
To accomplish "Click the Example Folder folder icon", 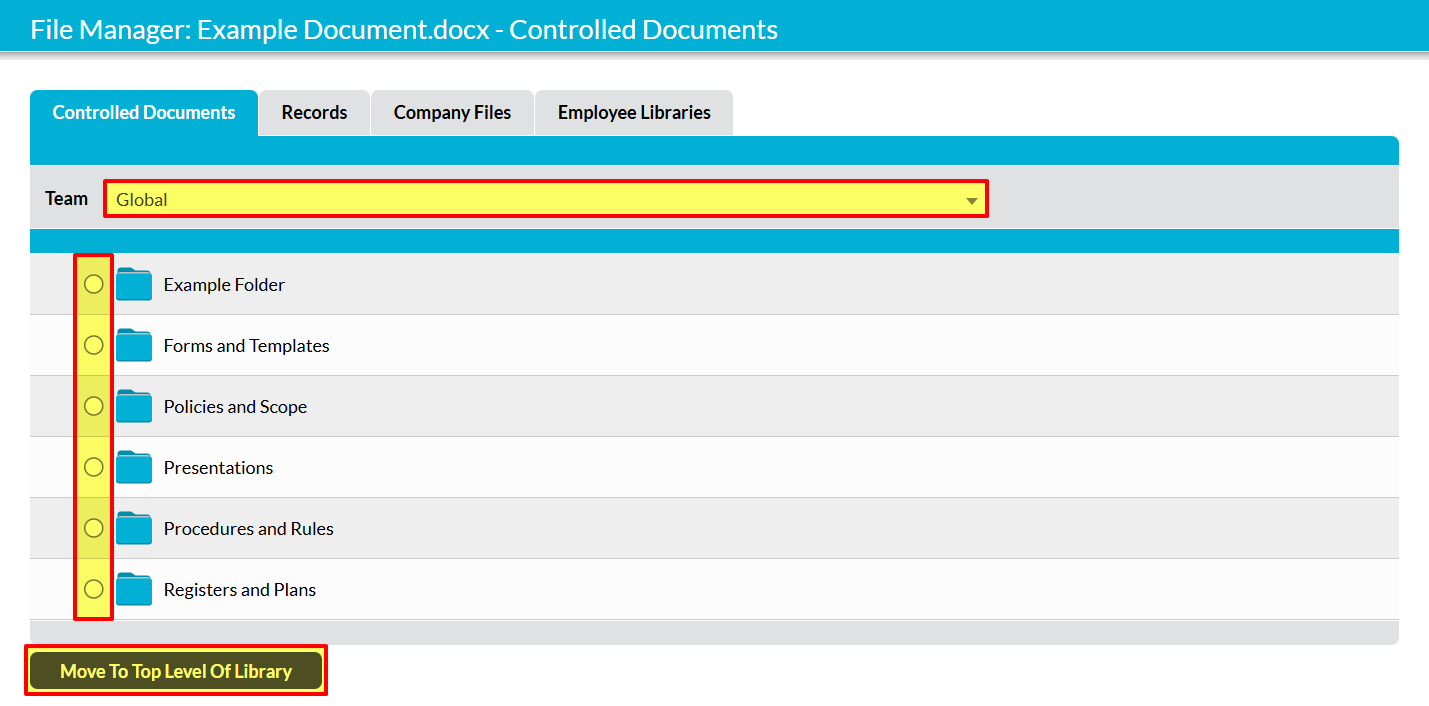I will tap(134, 285).
